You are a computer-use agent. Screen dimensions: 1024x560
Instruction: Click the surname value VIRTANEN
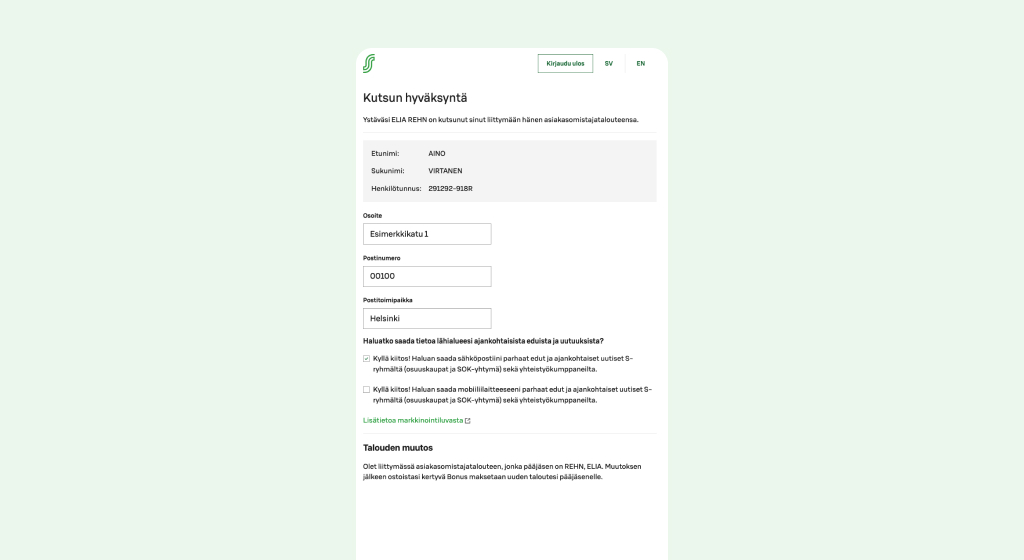pos(445,171)
